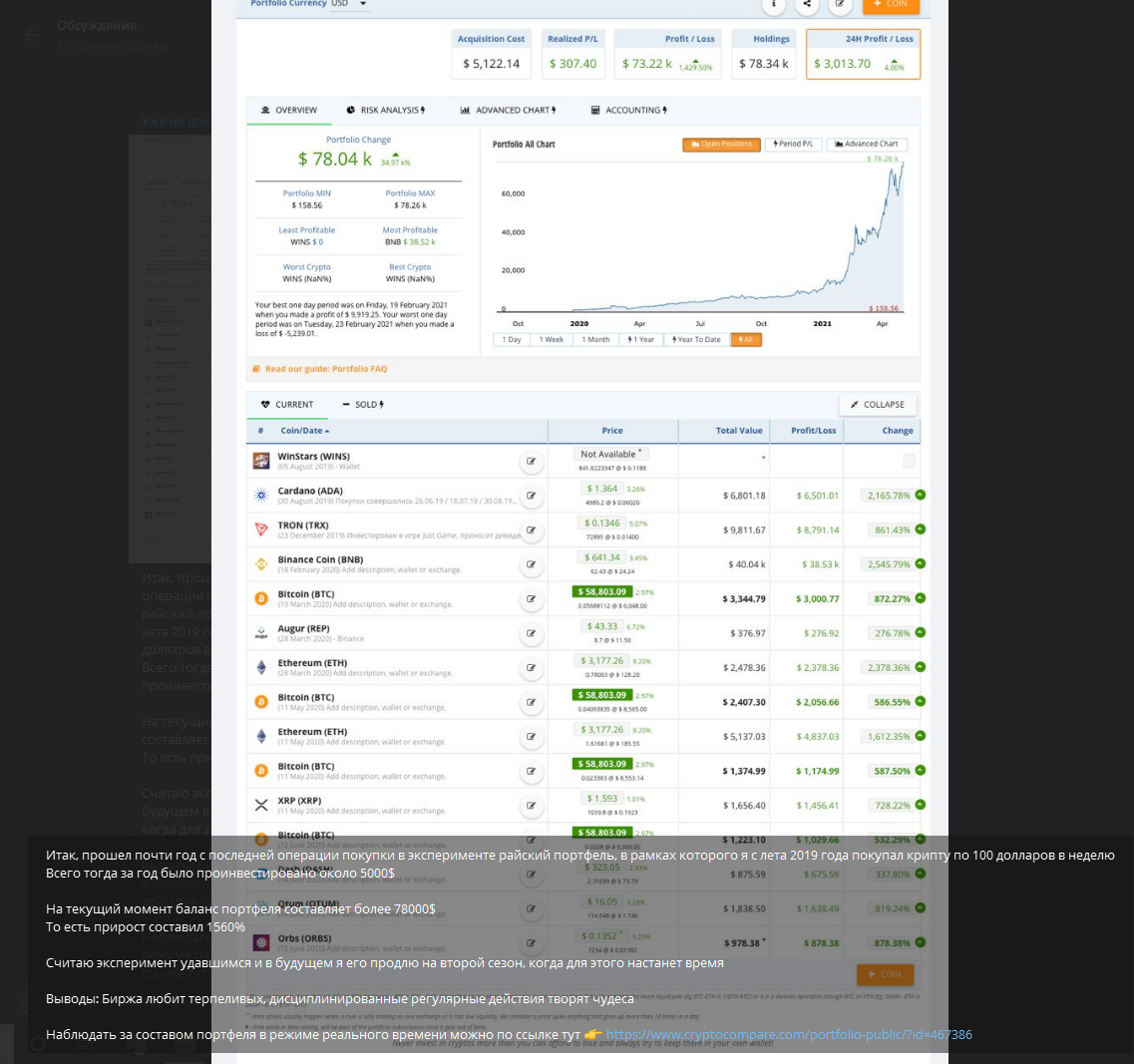Click Augur total value $ 376.97

point(747,633)
